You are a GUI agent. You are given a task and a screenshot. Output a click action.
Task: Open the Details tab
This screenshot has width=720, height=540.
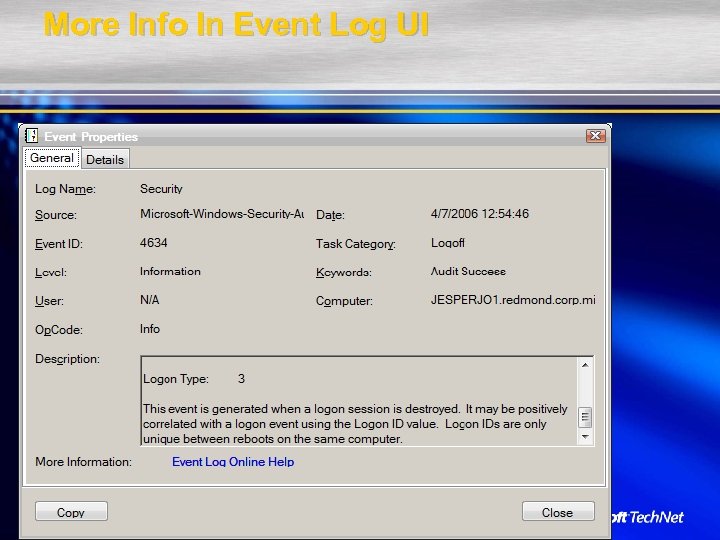(105, 159)
